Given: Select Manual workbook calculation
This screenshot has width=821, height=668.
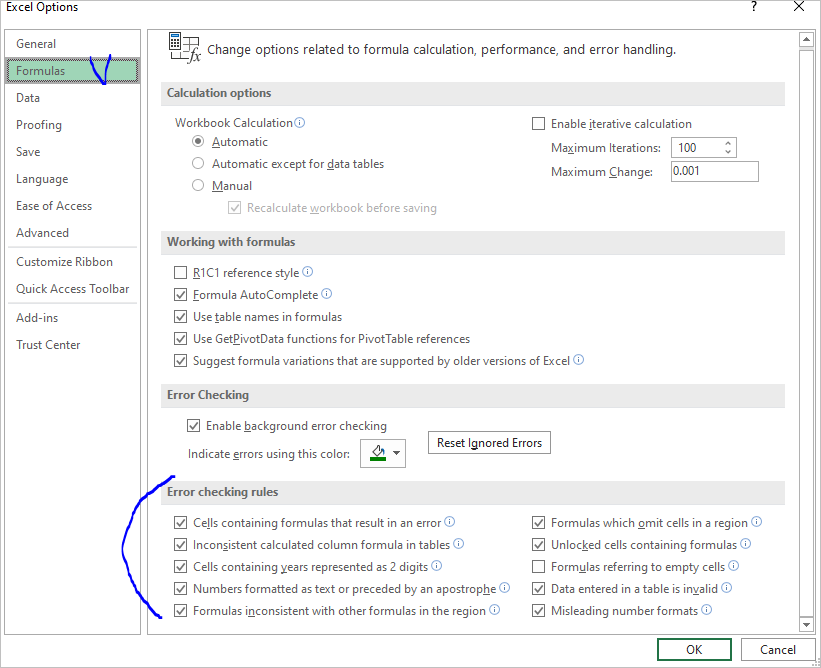Looking at the screenshot, I should point(198,185).
